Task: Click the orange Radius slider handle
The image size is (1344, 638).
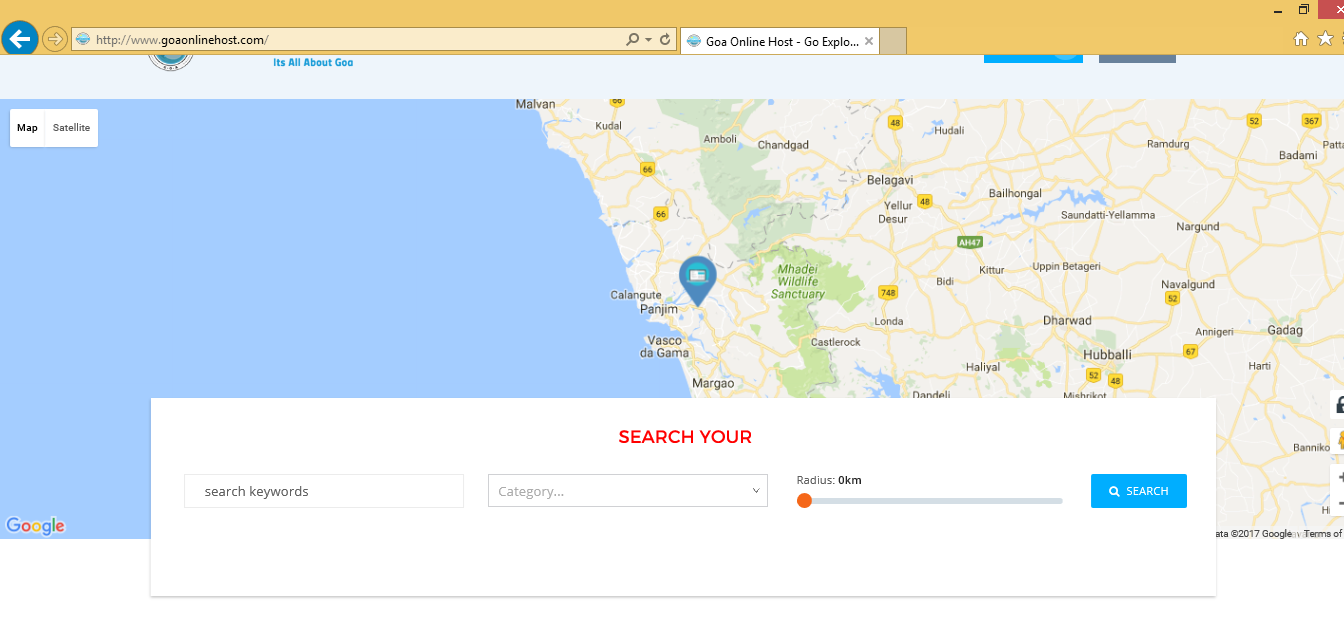Action: click(x=804, y=501)
